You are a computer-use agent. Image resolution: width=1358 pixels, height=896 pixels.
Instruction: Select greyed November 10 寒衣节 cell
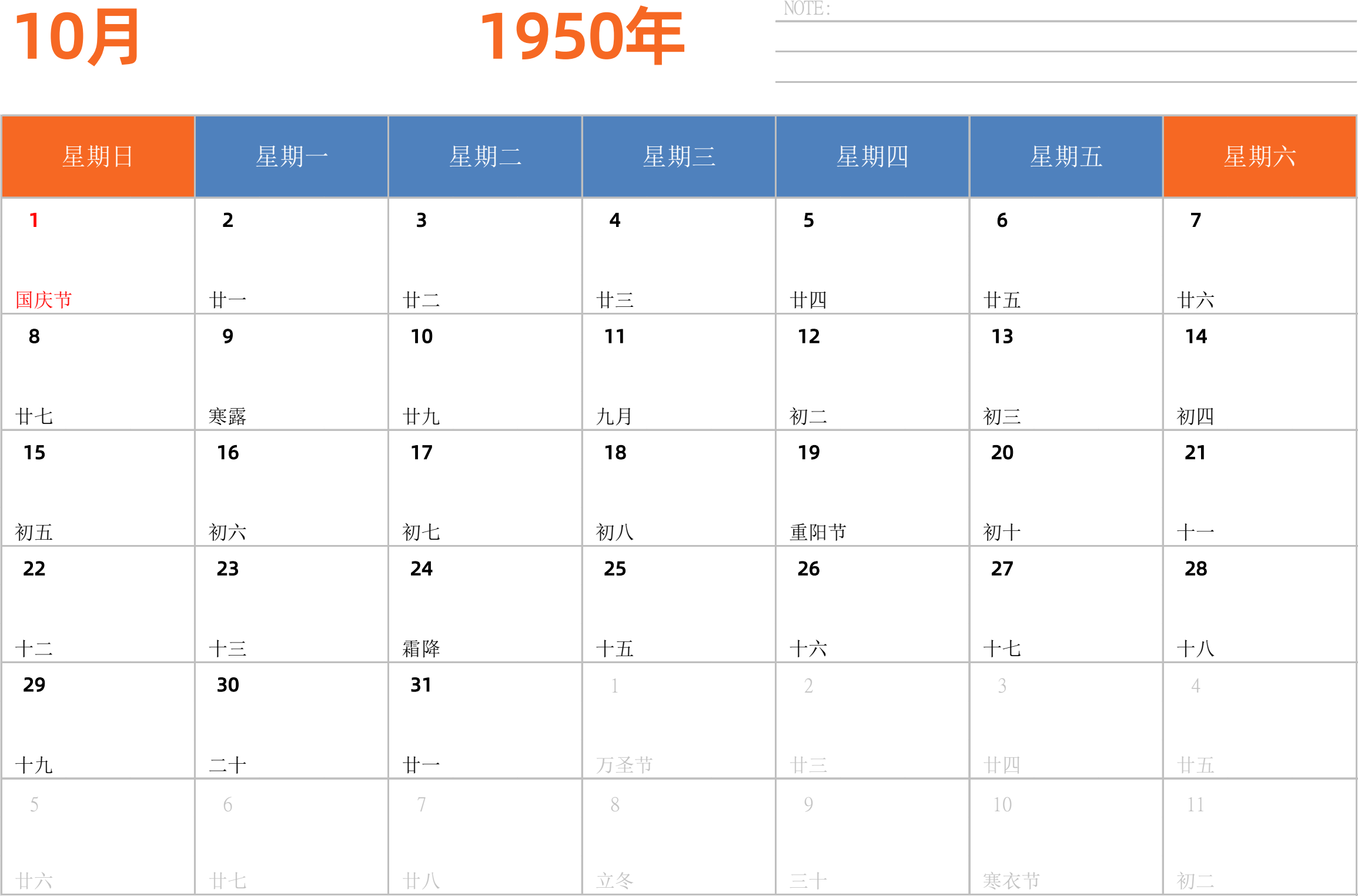1065,837
